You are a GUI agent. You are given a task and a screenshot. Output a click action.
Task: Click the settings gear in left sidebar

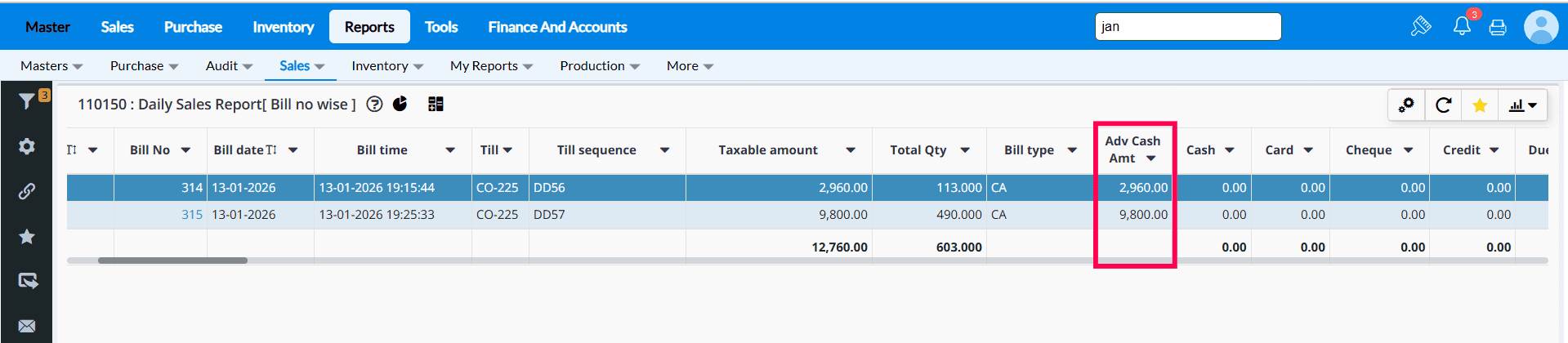27,146
